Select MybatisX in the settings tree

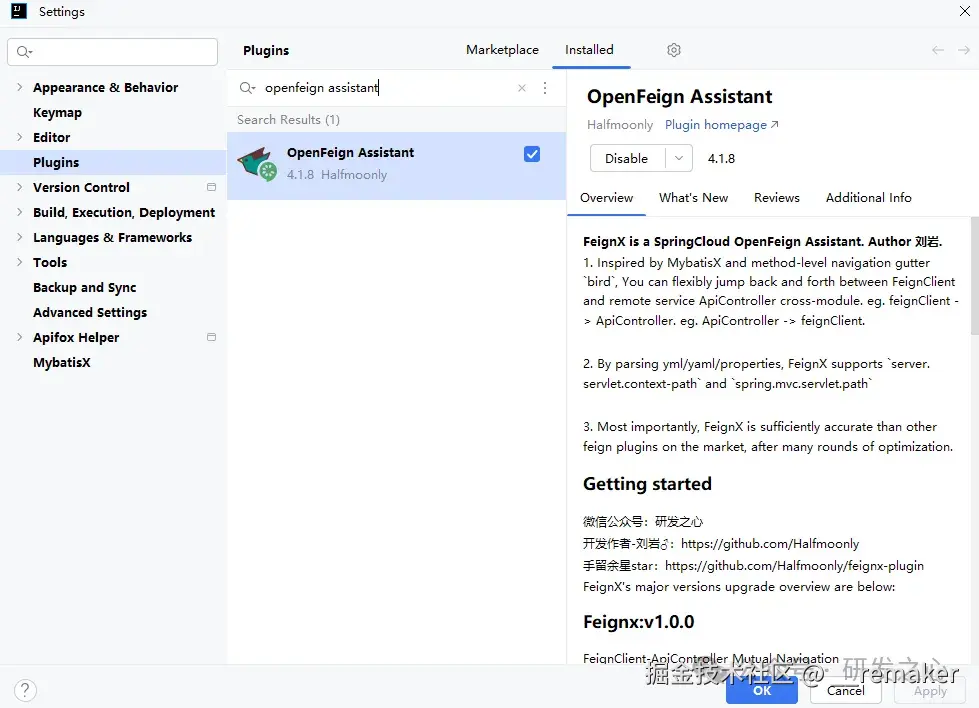tap(62, 362)
